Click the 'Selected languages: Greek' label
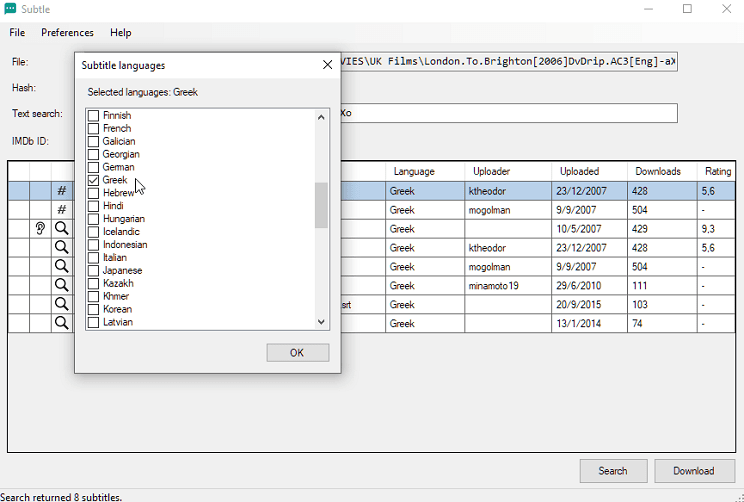 pyautogui.click(x=142, y=92)
